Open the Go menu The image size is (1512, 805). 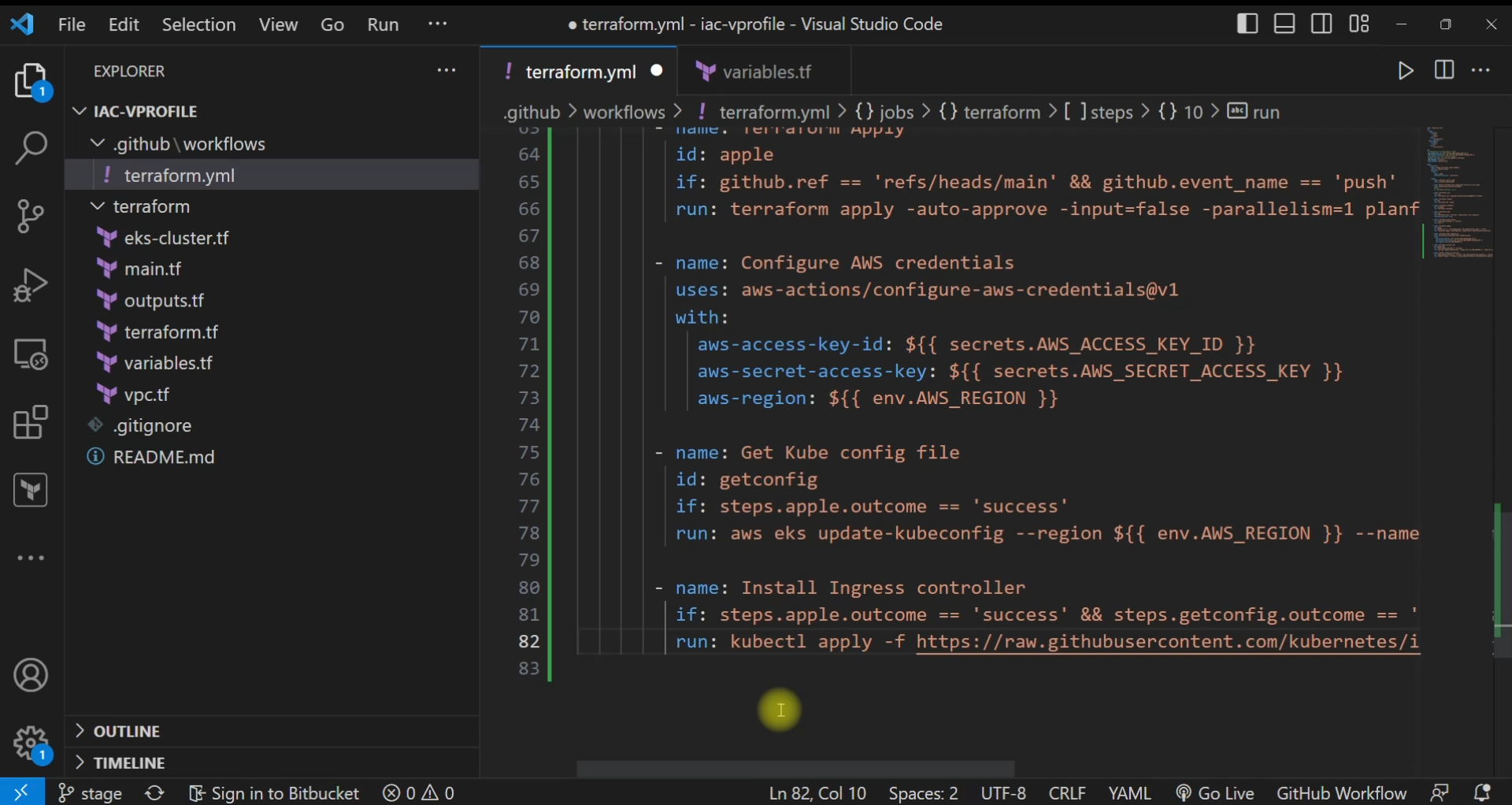[x=332, y=24]
